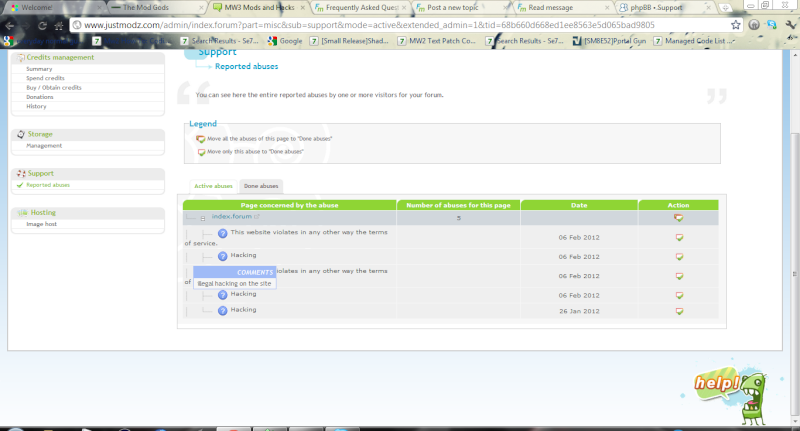Click the Support section icon in sidebar
Screen dimensions: 800x431
[21, 173]
